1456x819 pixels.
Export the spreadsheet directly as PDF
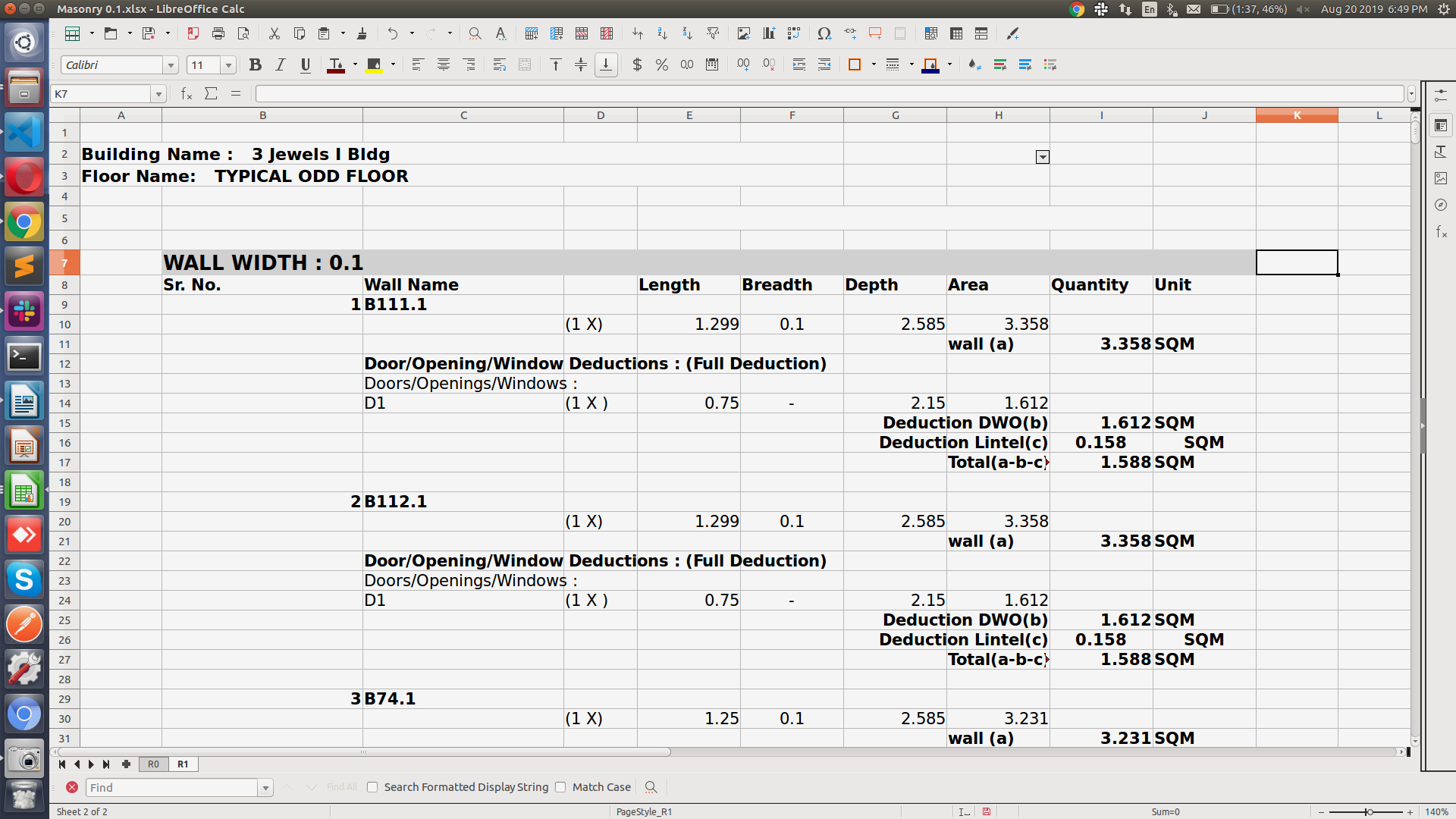(193, 33)
